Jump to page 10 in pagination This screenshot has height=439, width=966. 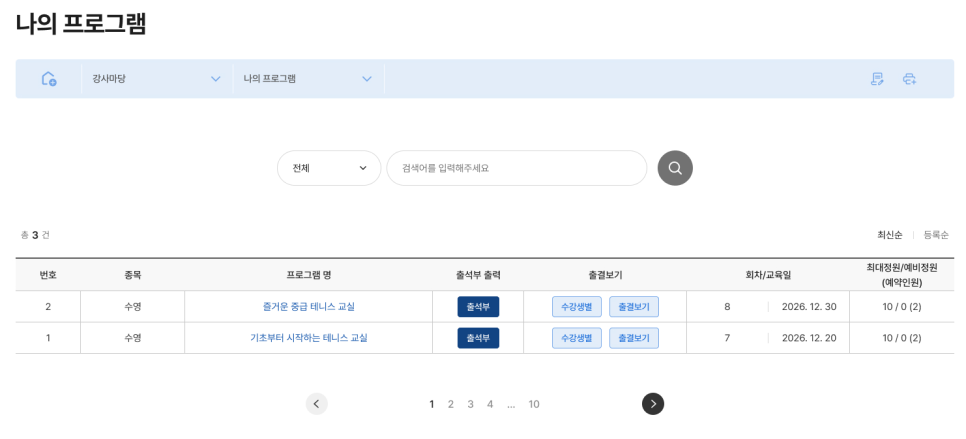click(x=534, y=404)
